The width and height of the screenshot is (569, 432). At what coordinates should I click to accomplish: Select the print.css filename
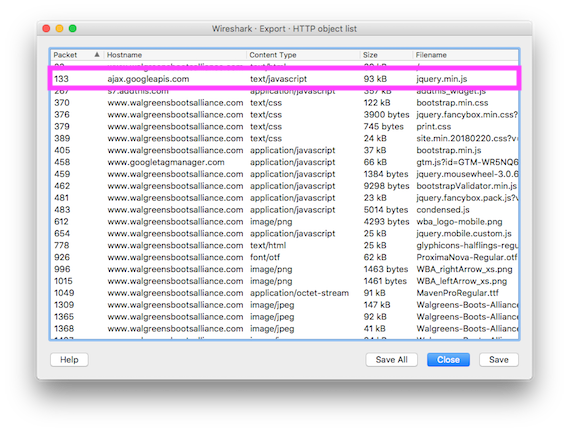(434, 127)
